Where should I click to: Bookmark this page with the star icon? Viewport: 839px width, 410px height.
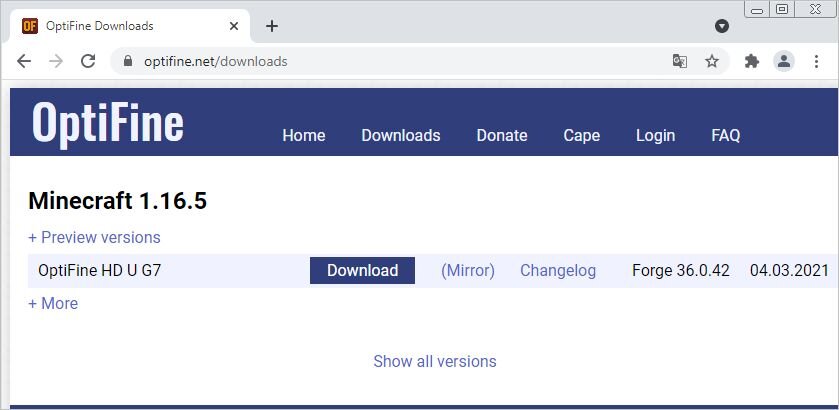coord(711,62)
